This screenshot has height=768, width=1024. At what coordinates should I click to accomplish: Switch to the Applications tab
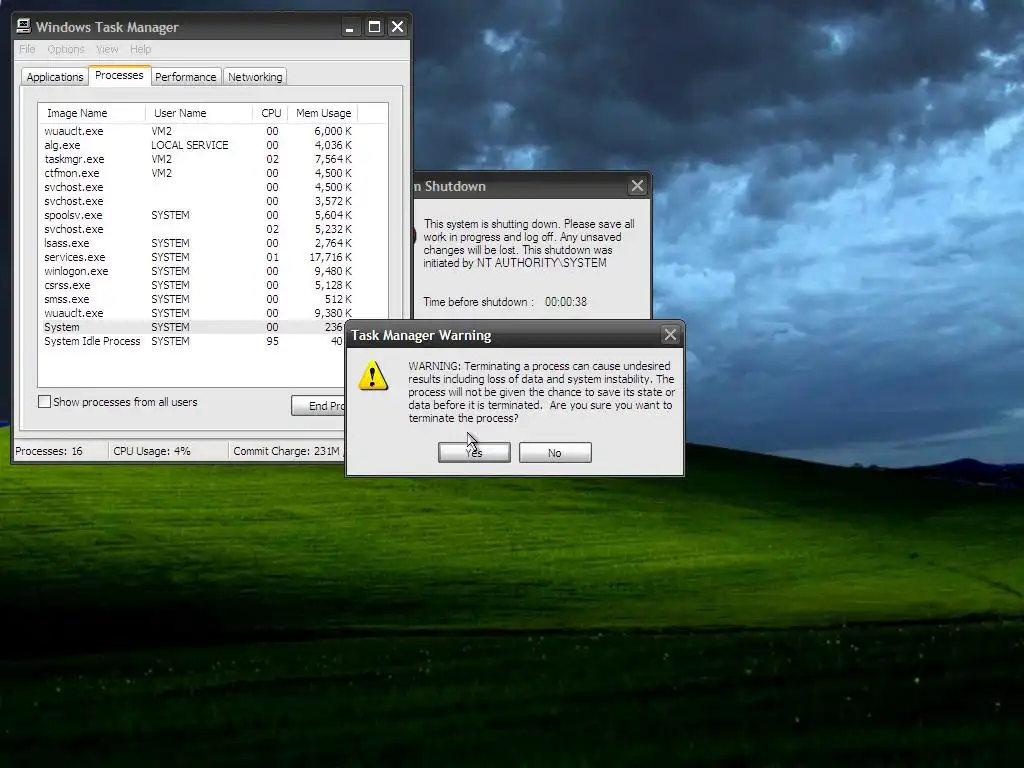55,77
